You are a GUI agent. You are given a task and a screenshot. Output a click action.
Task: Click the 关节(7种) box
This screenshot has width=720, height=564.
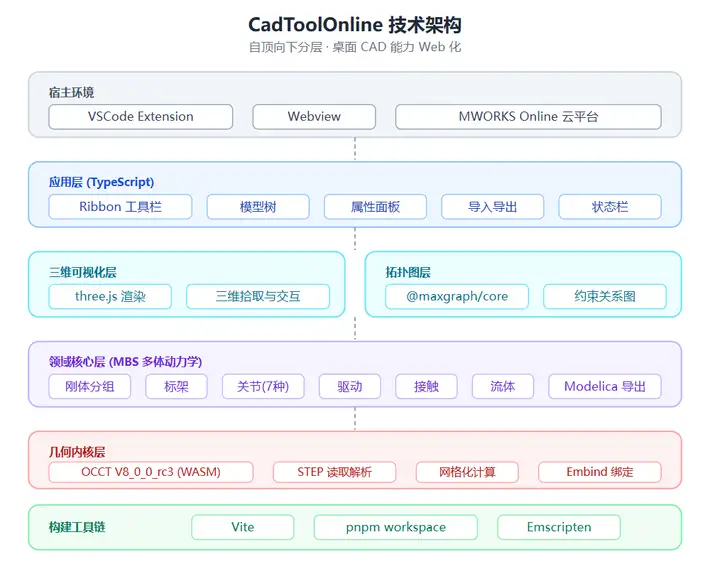coord(263,386)
